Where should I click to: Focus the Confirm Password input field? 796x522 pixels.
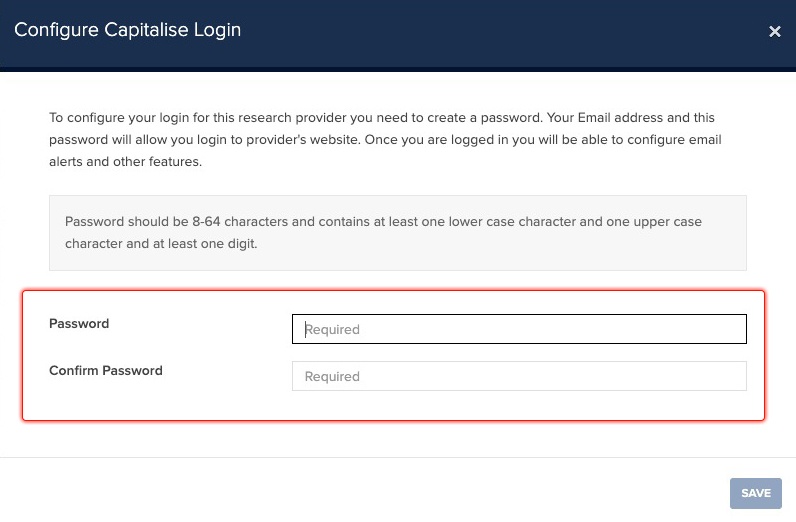coord(519,376)
